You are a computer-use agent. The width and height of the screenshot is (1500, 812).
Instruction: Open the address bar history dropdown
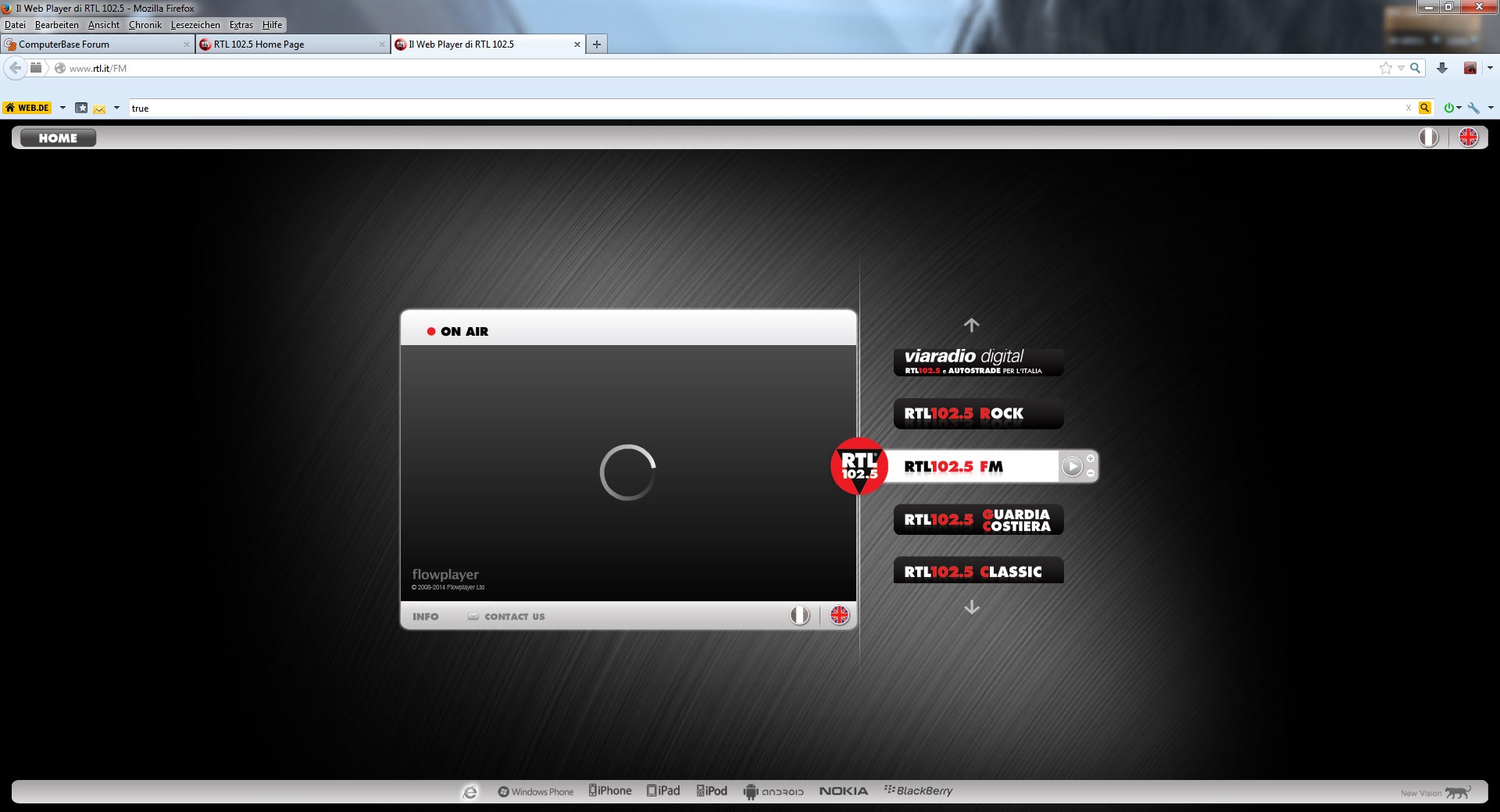tap(1401, 68)
